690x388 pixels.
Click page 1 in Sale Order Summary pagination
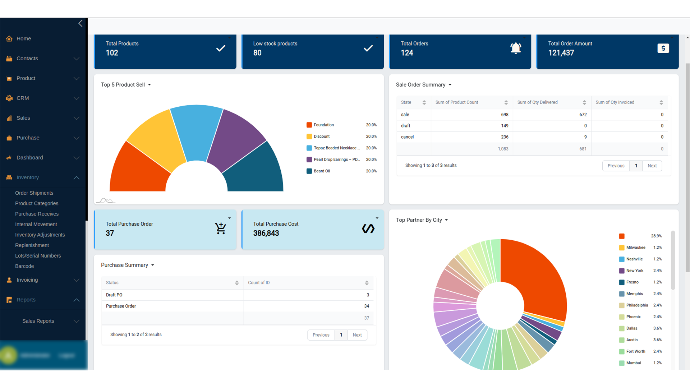[x=636, y=166]
